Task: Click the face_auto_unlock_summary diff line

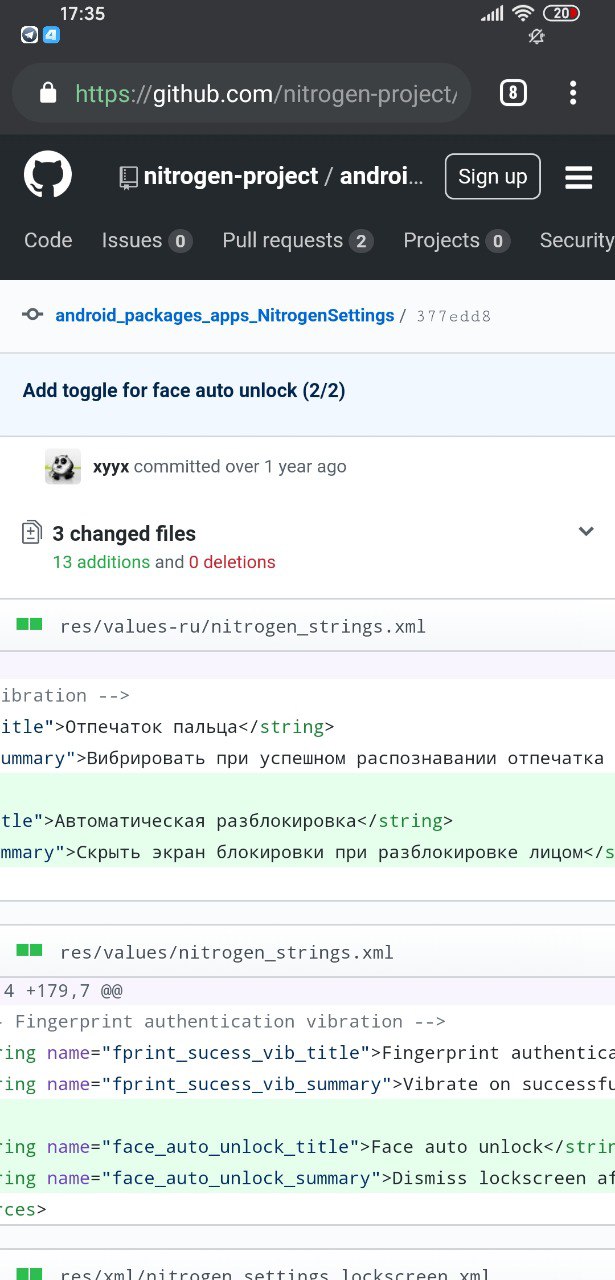Action: (307, 1178)
